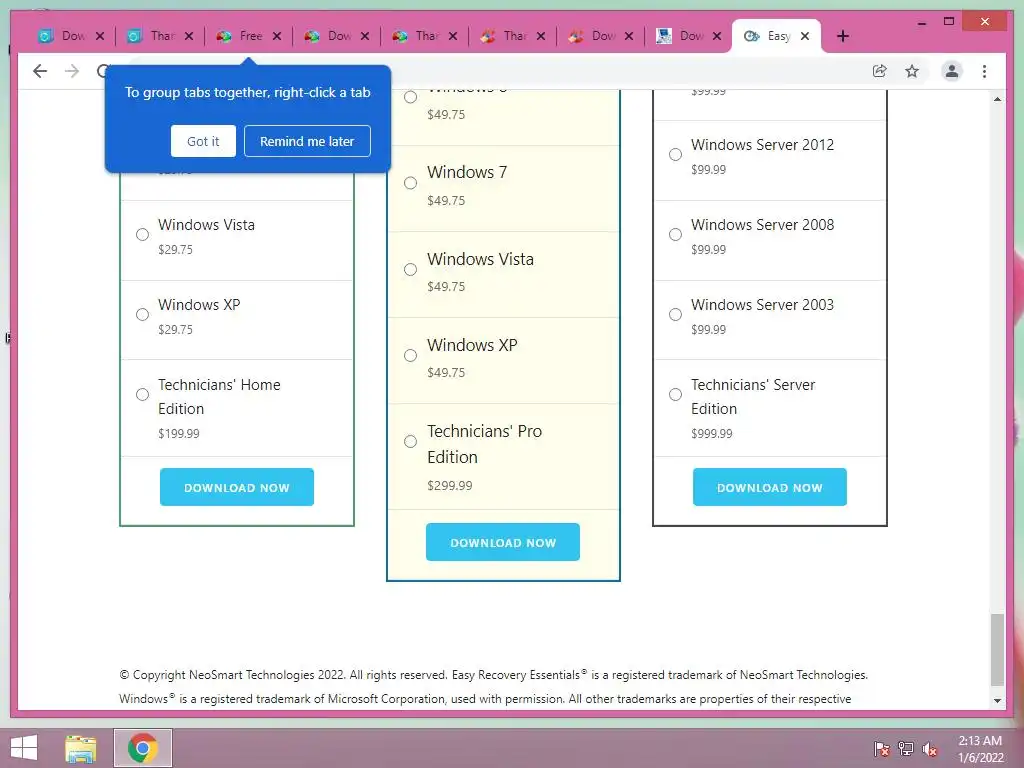Select Windows Server 2008 radio button
The width and height of the screenshot is (1024, 768).
[x=675, y=234]
